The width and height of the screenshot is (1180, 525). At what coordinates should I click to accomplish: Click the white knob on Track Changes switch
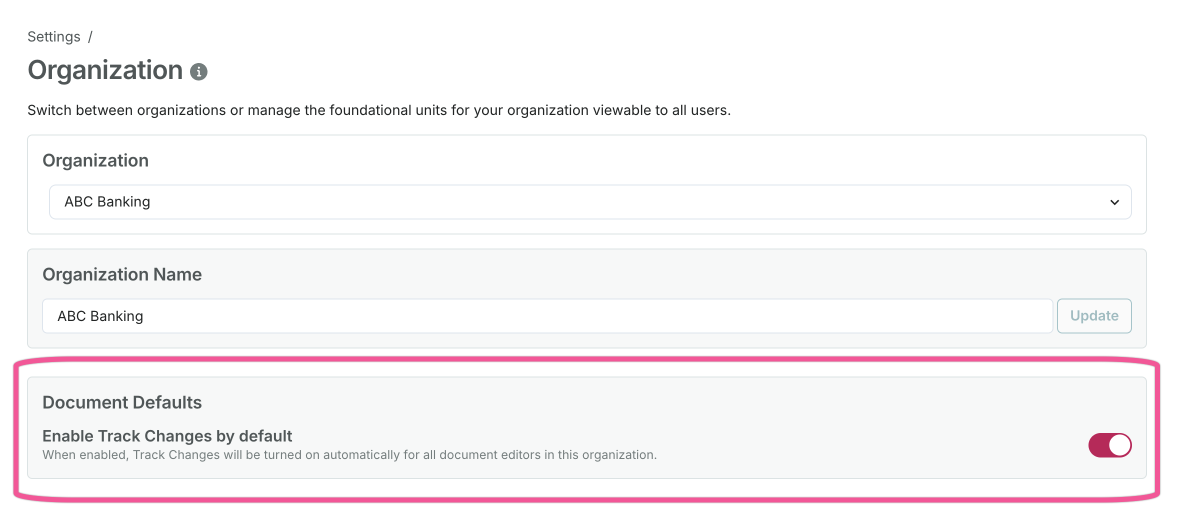coord(1119,445)
